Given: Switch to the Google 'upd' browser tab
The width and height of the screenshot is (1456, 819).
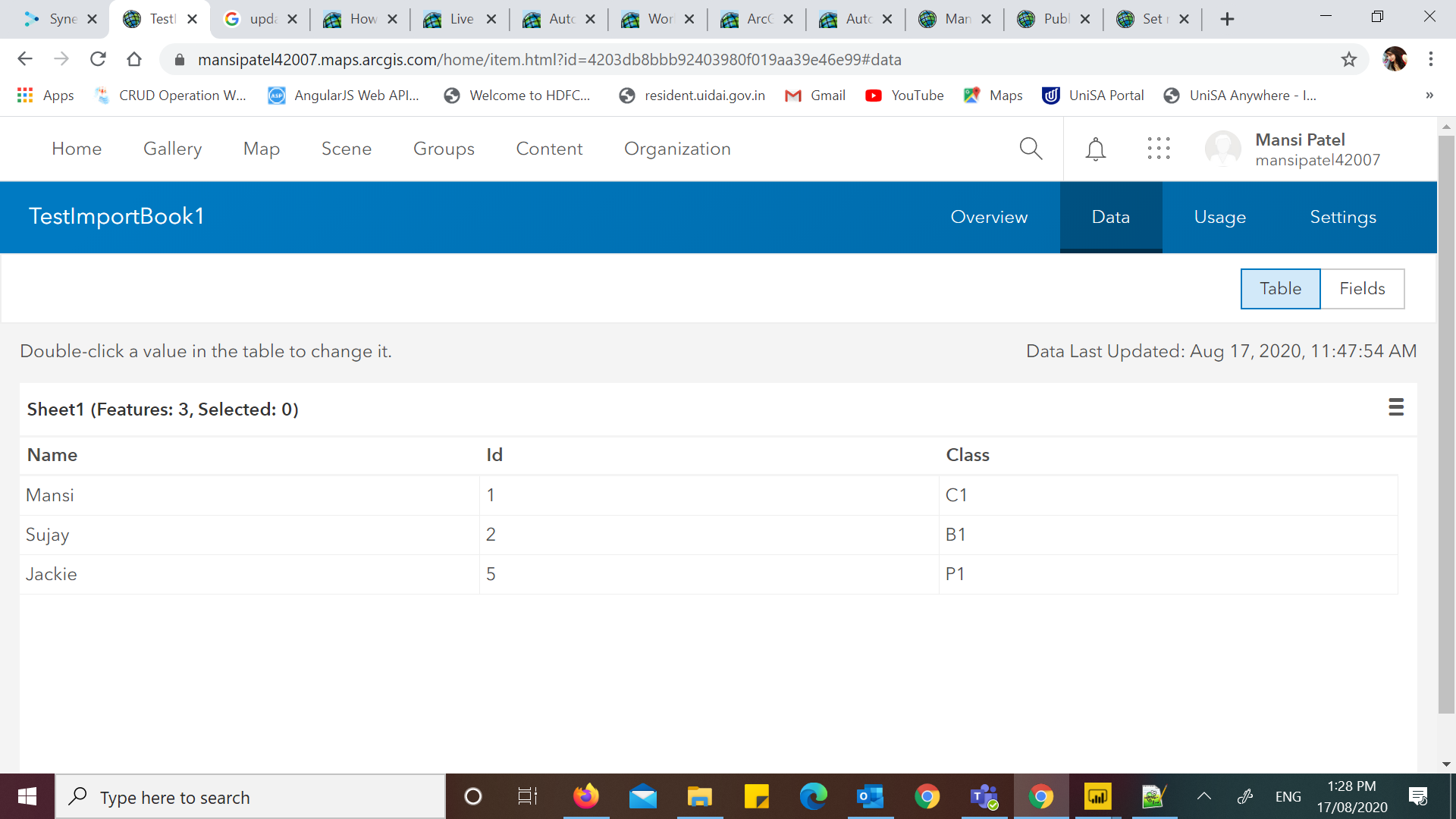Looking at the screenshot, I should pyautogui.click(x=262, y=19).
